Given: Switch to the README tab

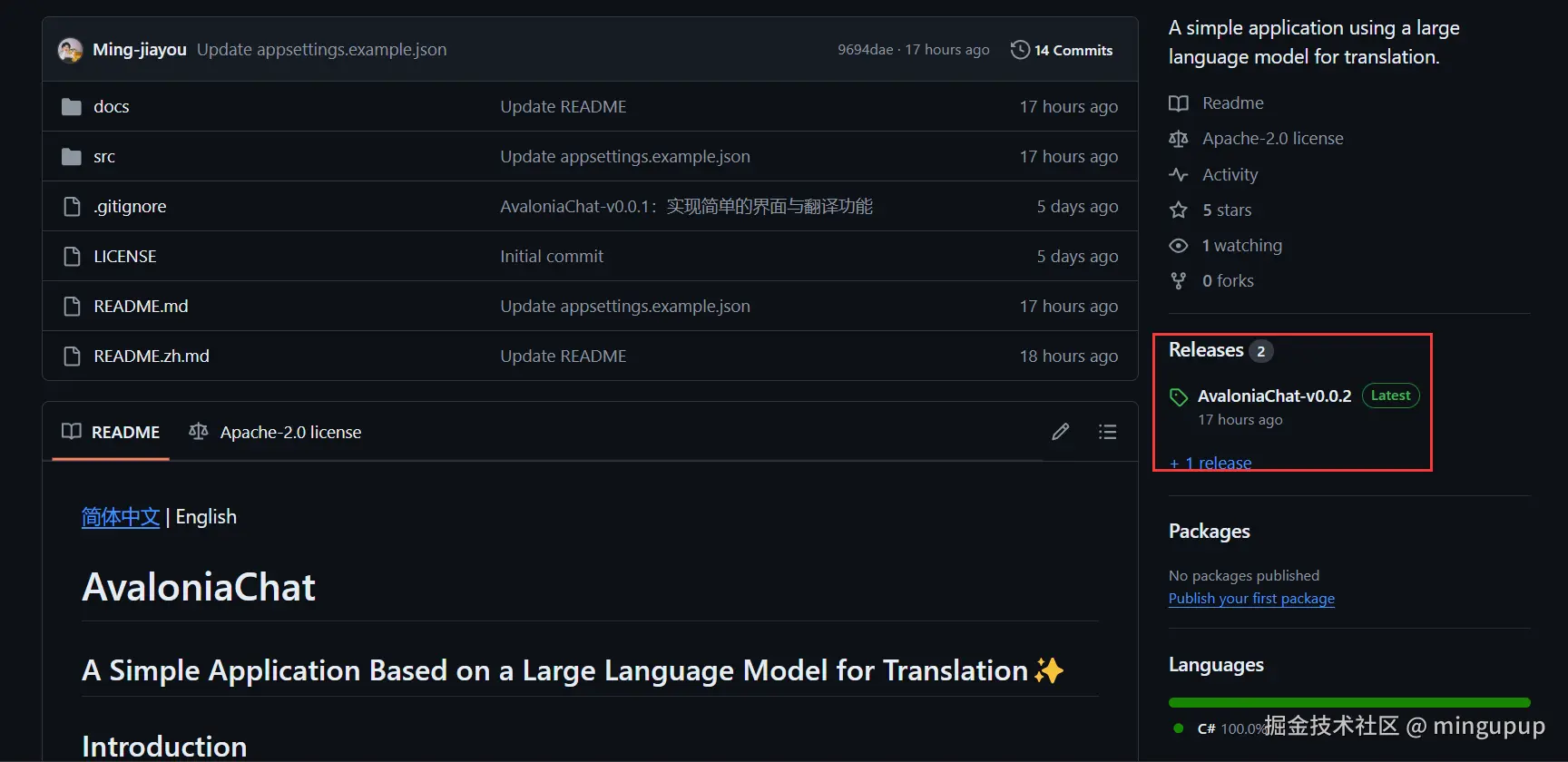Looking at the screenshot, I should tap(111, 433).
